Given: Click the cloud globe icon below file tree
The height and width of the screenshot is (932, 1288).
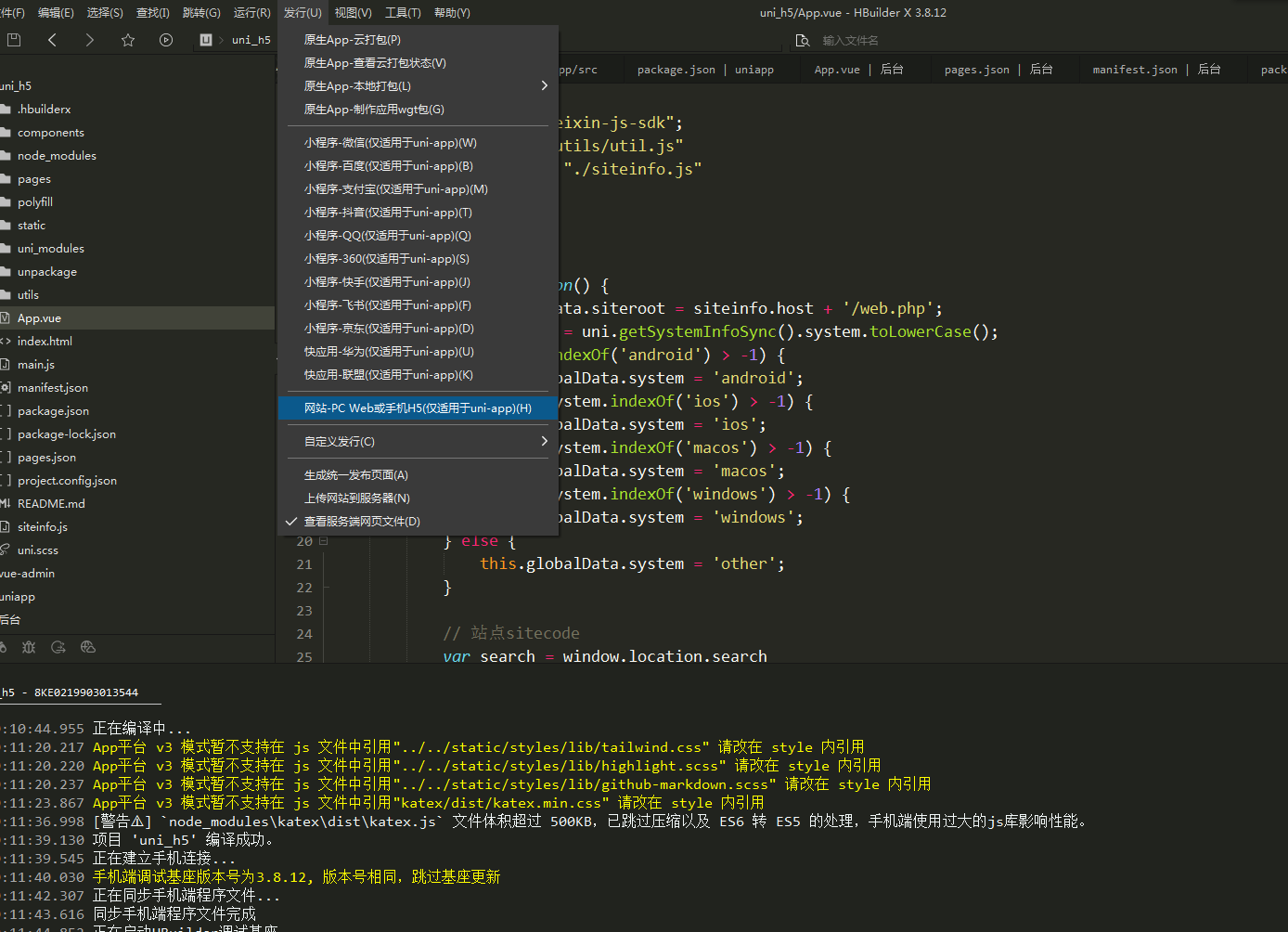Looking at the screenshot, I should point(88,647).
